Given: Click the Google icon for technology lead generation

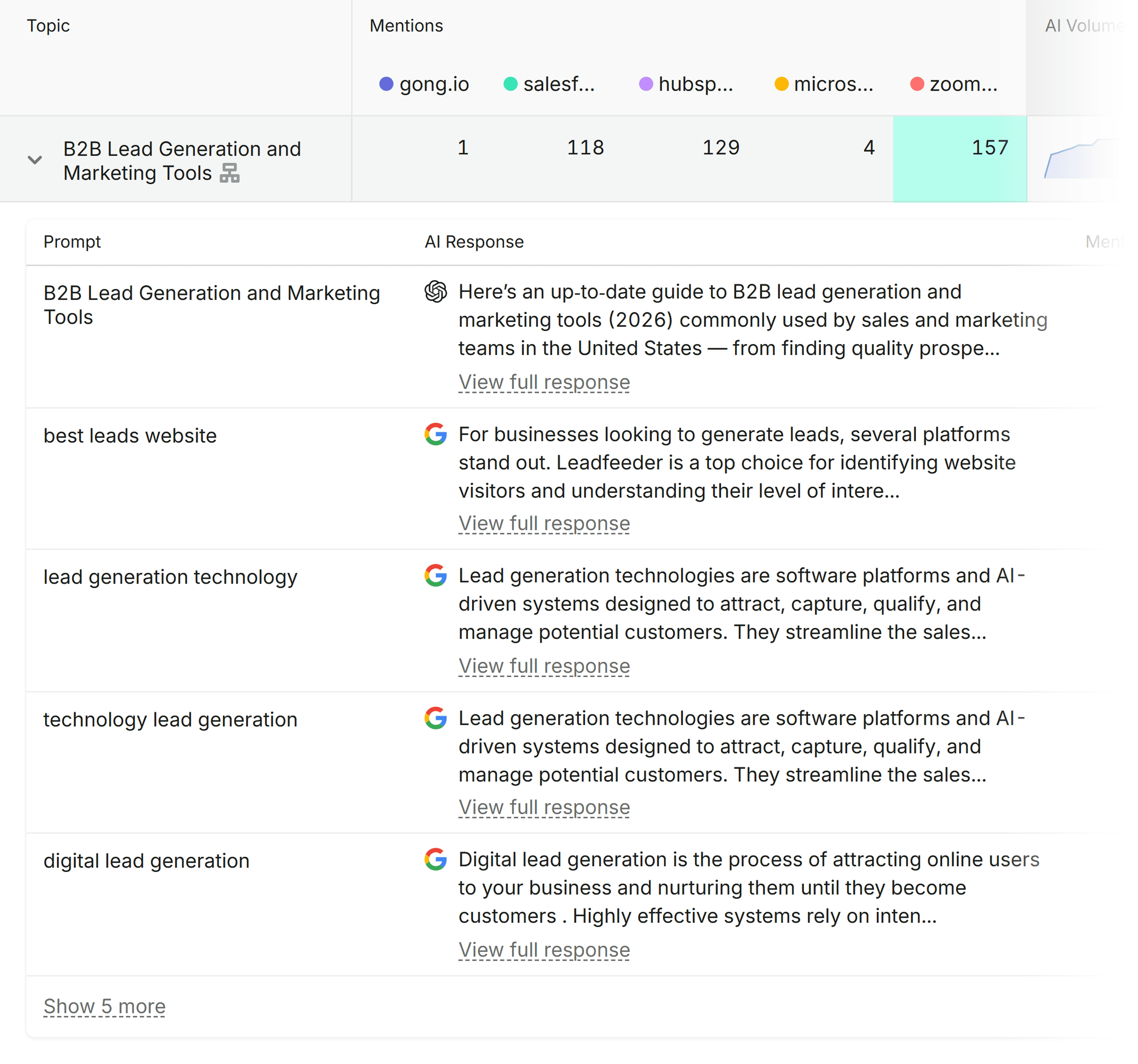Looking at the screenshot, I should click(436, 718).
